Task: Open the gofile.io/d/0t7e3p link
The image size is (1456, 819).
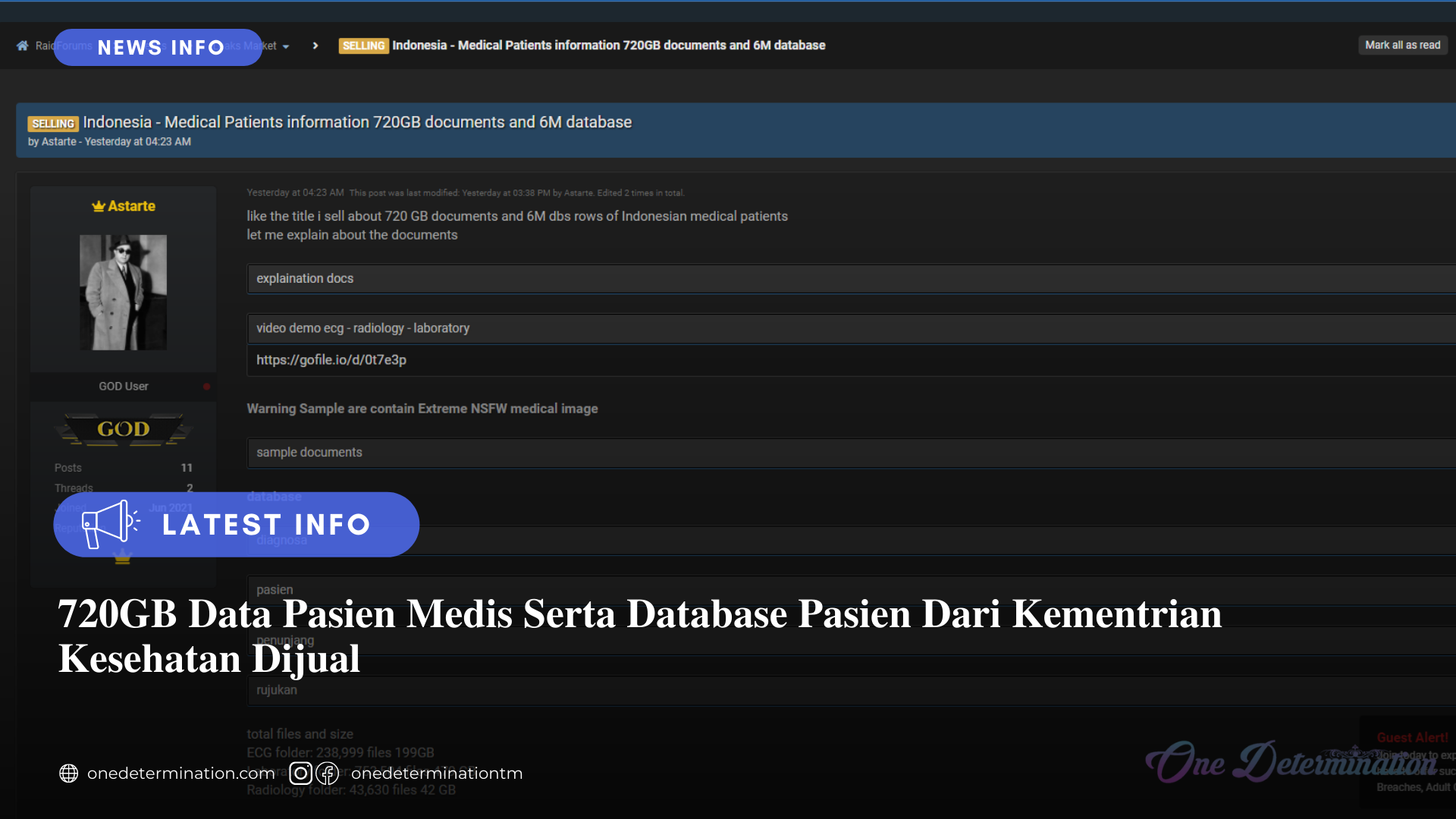Action: pyautogui.click(x=331, y=360)
